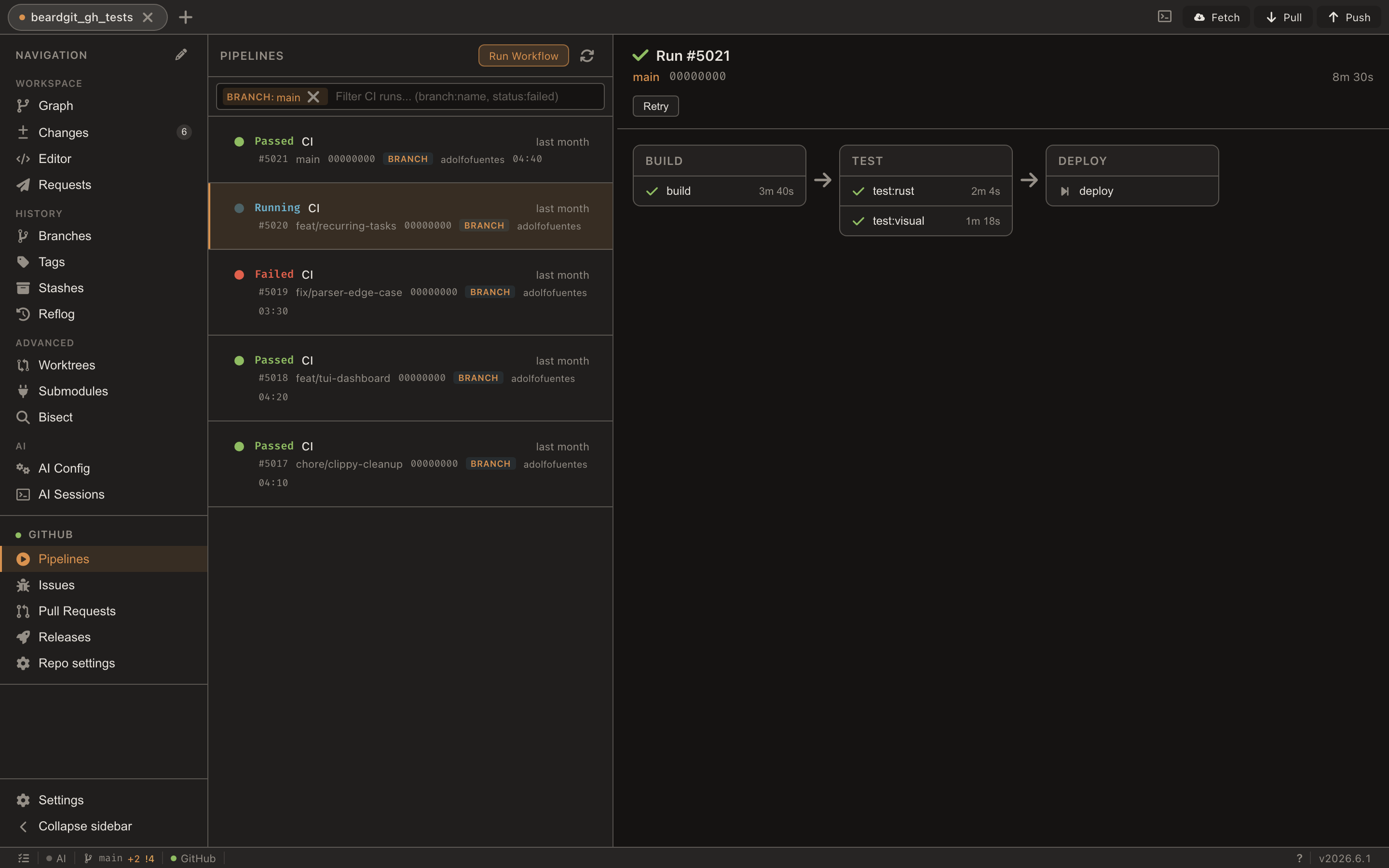Image resolution: width=1389 pixels, height=868 pixels.
Task: Close the beardgit_gh_tests tab
Action: (x=148, y=17)
